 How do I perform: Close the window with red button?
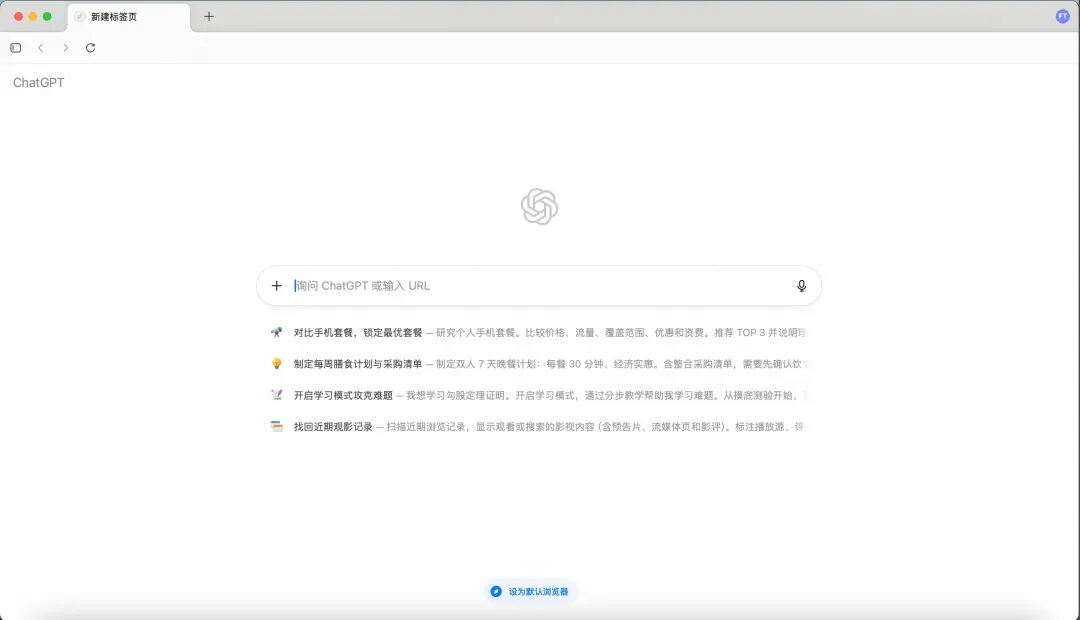tap(19, 17)
